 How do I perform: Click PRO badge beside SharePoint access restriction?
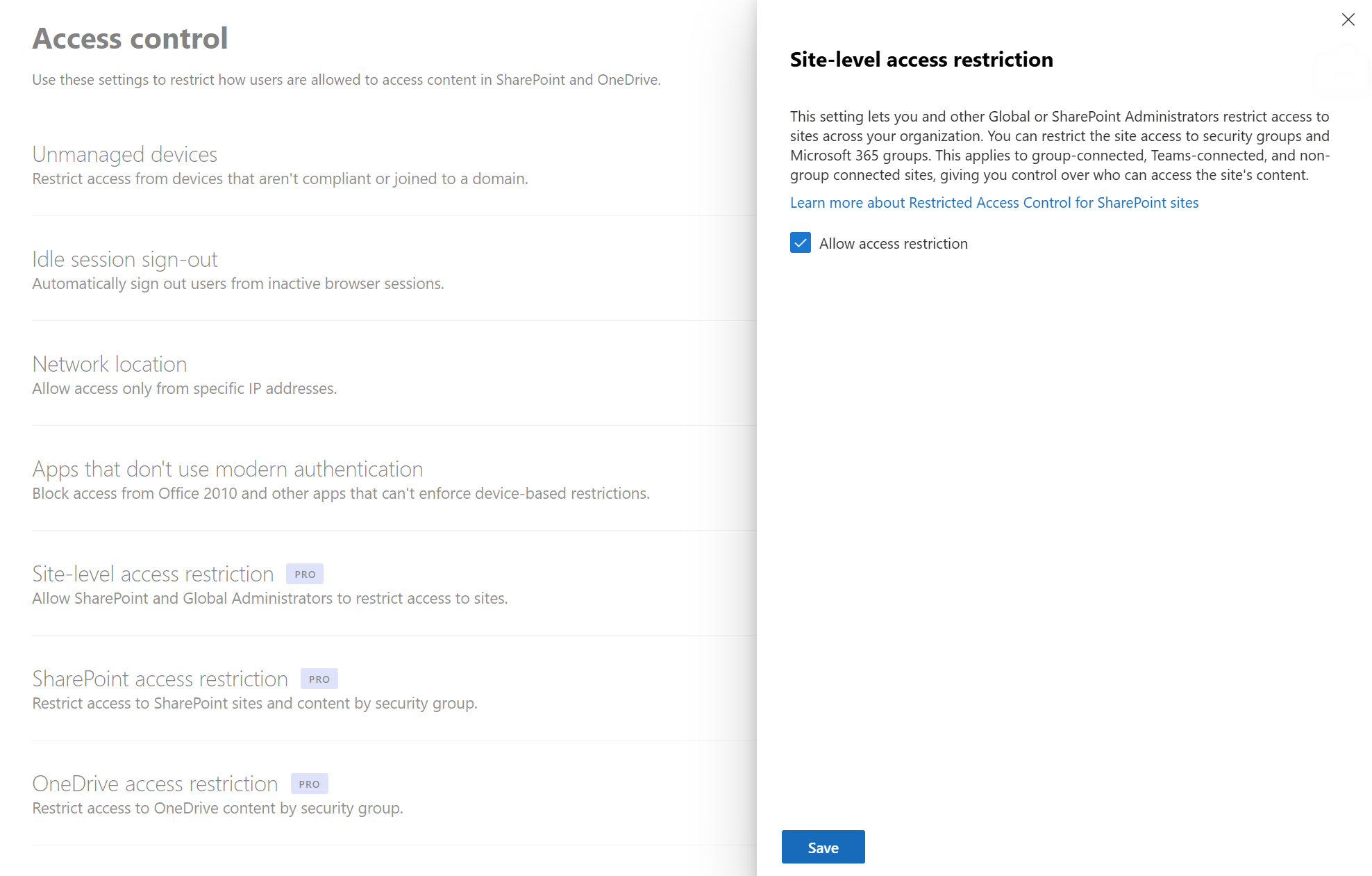[x=319, y=679]
